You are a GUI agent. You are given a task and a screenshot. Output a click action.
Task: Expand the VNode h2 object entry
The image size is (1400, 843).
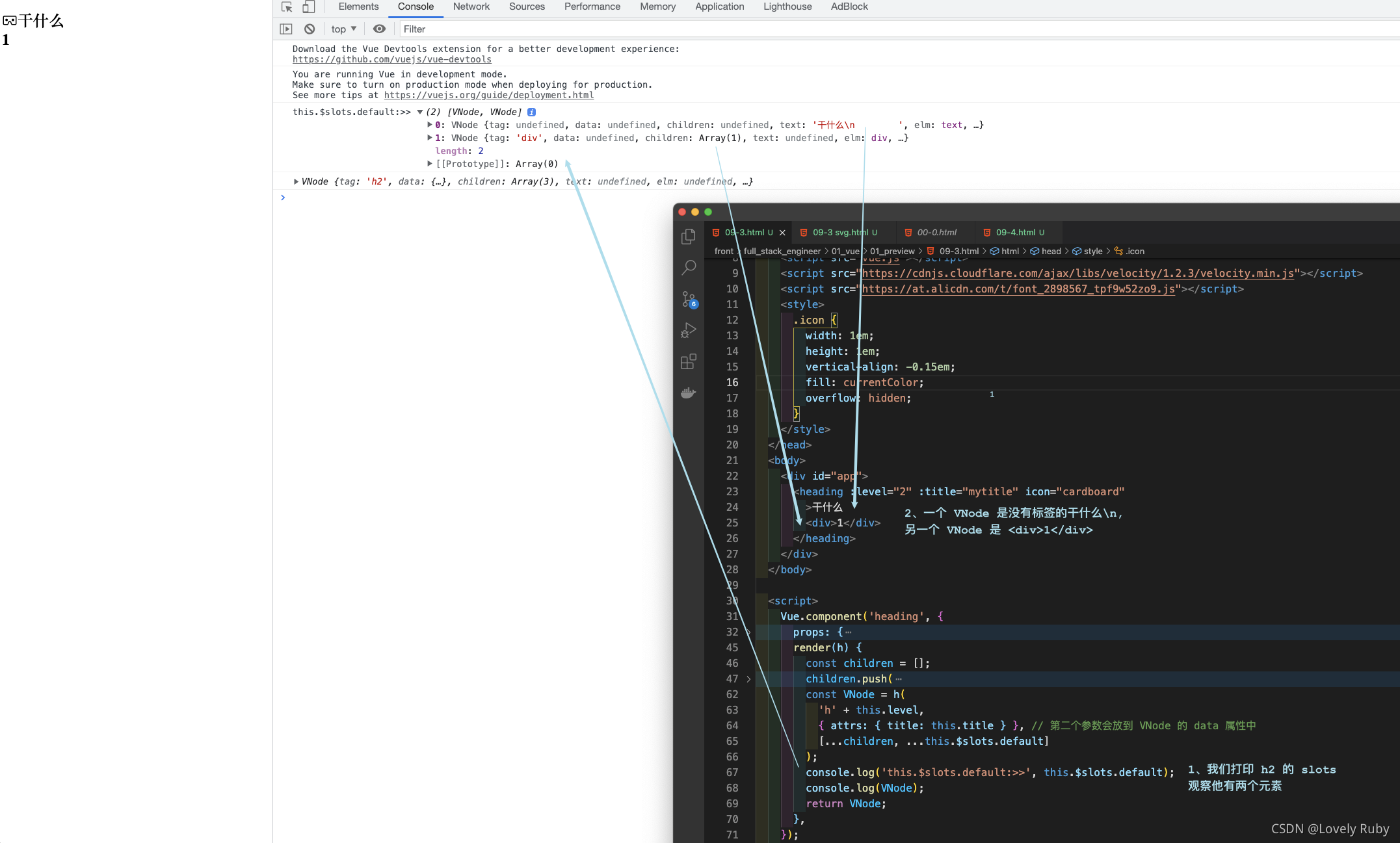pyautogui.click(x=296, y=182)
